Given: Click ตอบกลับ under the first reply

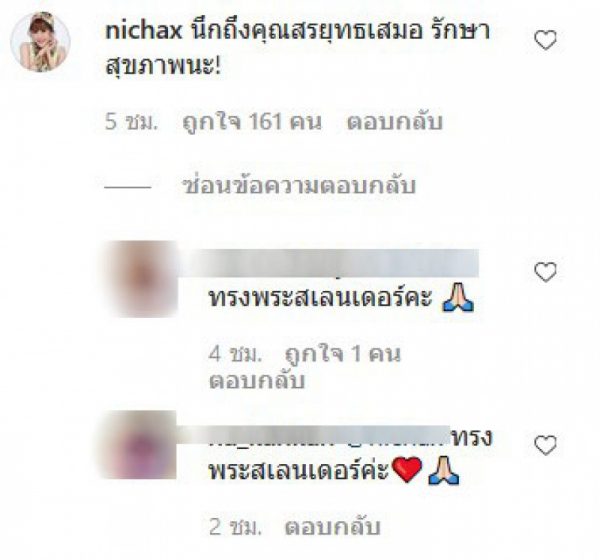Looking at the screenshot, I should click(257, 382).
